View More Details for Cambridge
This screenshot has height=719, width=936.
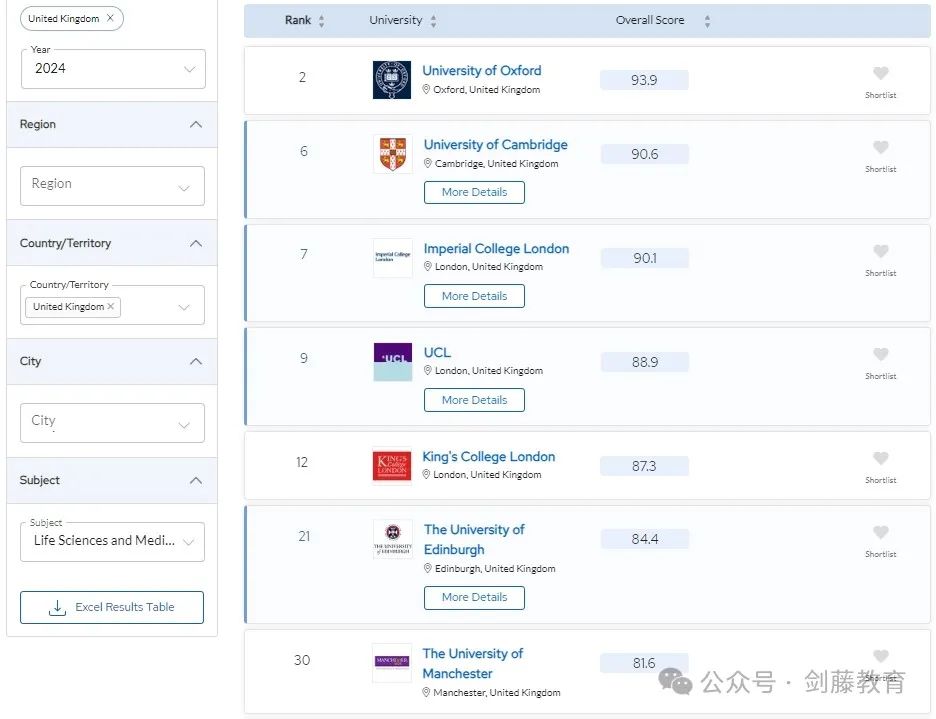tap(475, 192)
